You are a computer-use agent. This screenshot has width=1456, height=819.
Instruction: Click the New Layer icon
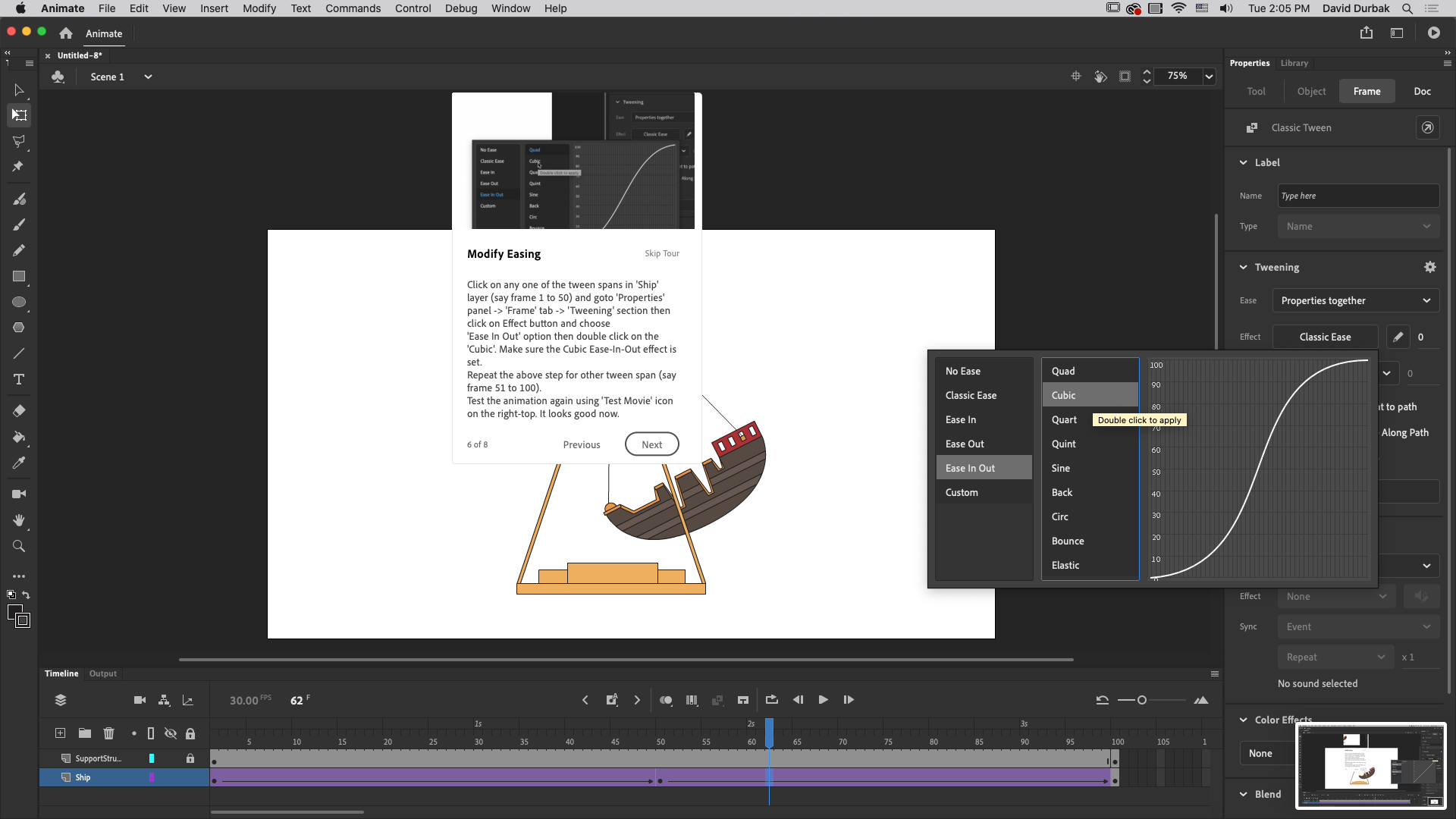click(x=60, y=733)
